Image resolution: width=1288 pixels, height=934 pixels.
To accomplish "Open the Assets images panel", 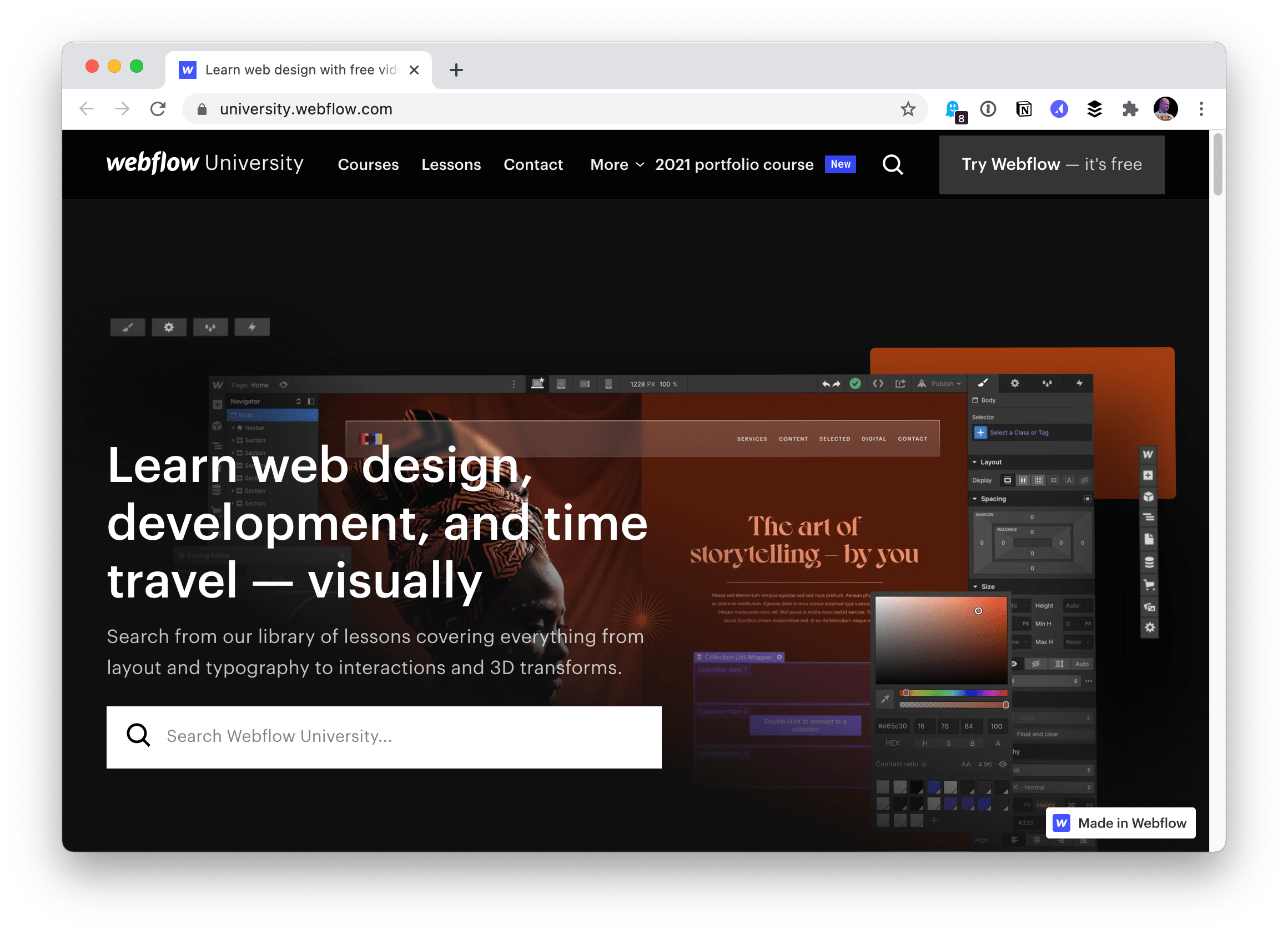I will click(x=1149, y=606).
